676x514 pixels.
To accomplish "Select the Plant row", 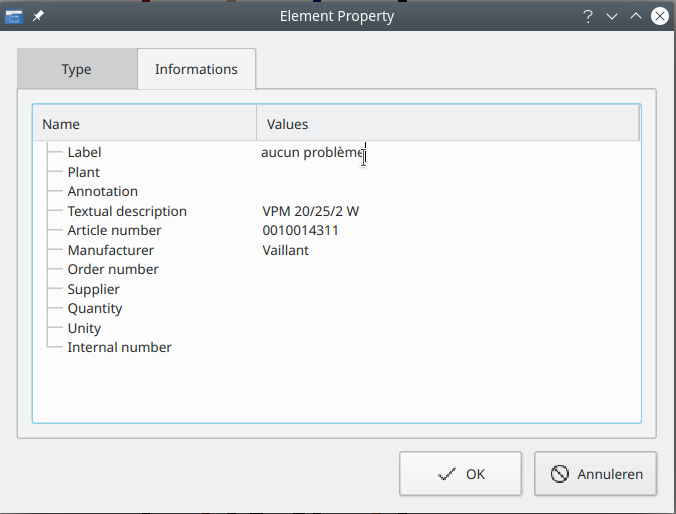I will (x=84, y=172).
